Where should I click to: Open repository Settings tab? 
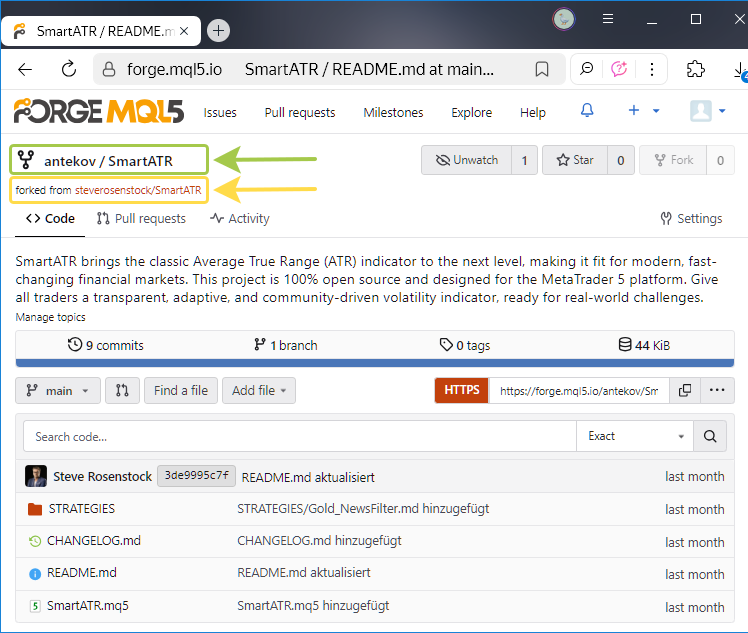(x=691, y=218)
